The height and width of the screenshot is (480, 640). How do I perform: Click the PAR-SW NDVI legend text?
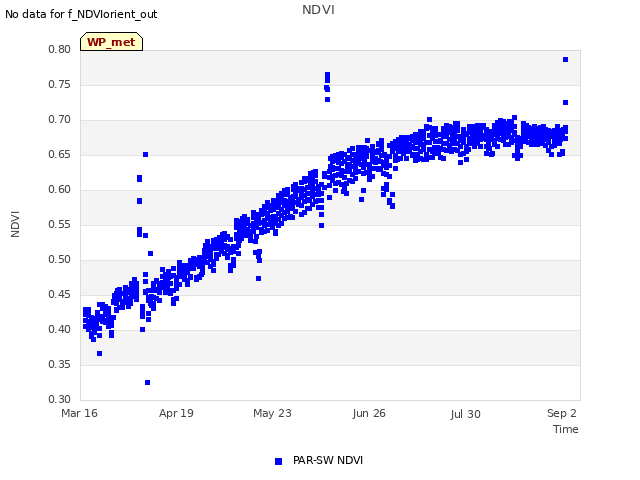[328, 460]
